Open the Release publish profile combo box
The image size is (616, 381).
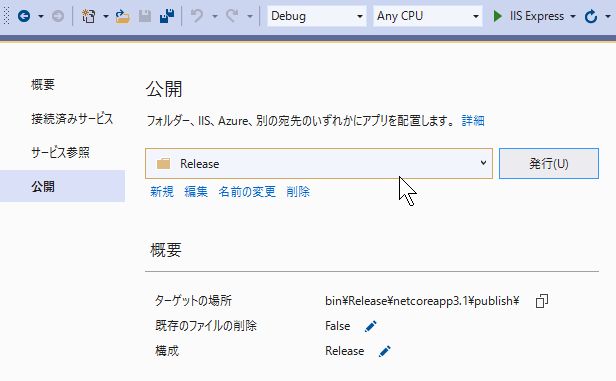click(x=319, y=163)
